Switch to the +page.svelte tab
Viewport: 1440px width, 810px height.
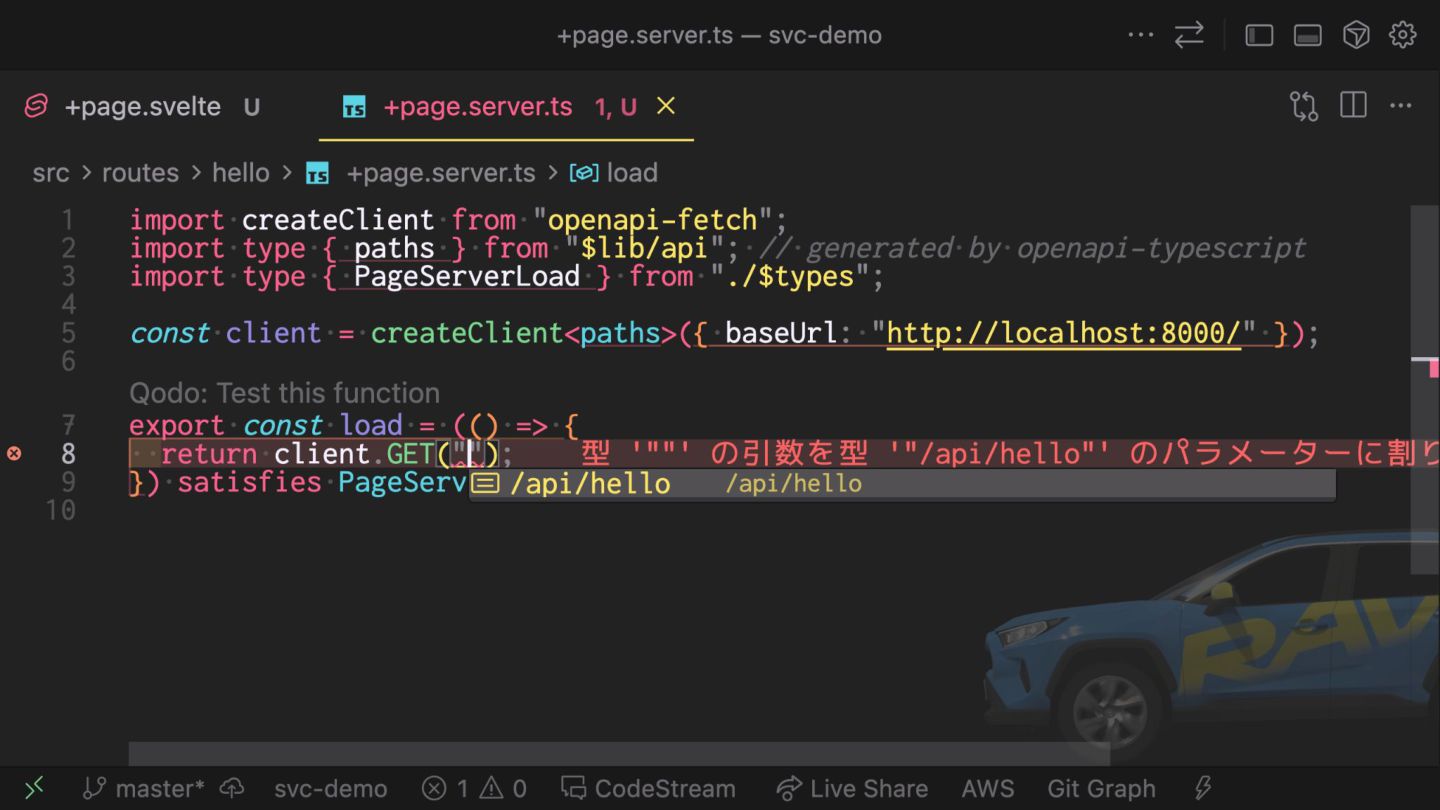point(142,107)
